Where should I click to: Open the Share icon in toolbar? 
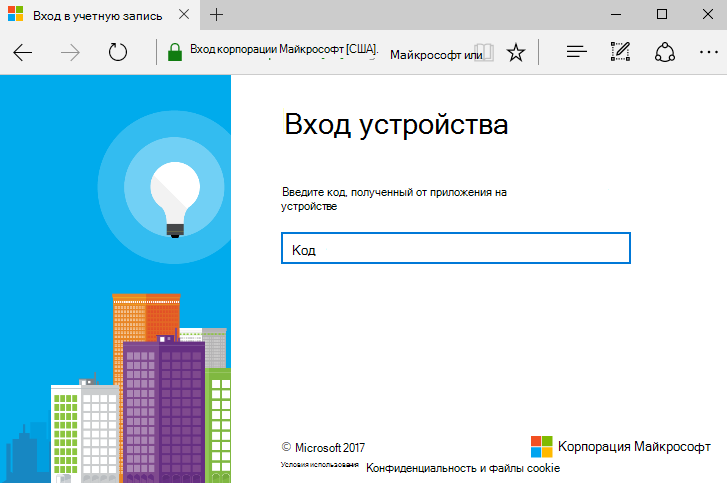[664, 52]
